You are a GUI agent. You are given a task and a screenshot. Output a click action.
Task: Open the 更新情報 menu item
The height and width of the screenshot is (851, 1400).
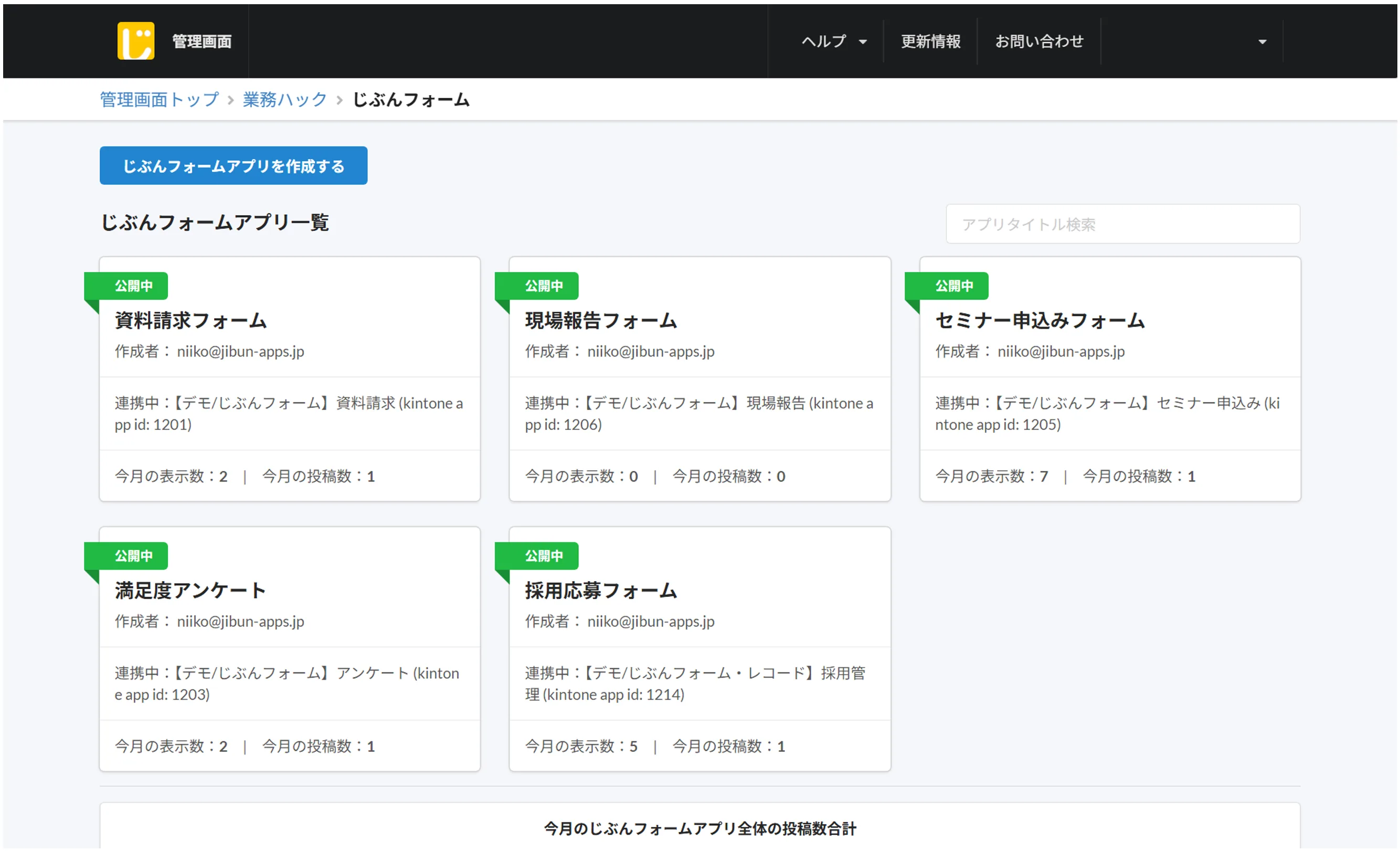930,41
